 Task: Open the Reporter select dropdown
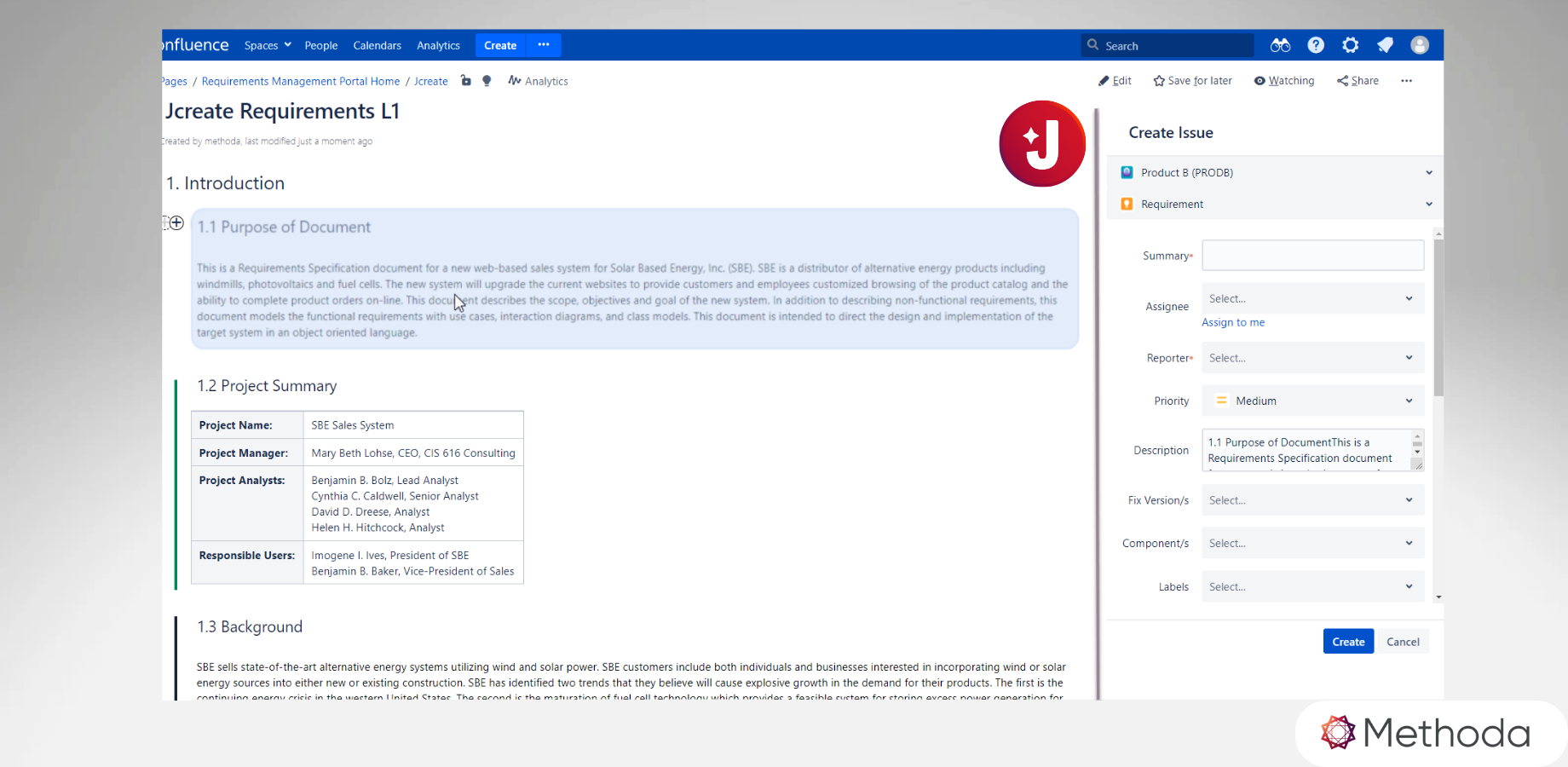[x=1312, y=358]
